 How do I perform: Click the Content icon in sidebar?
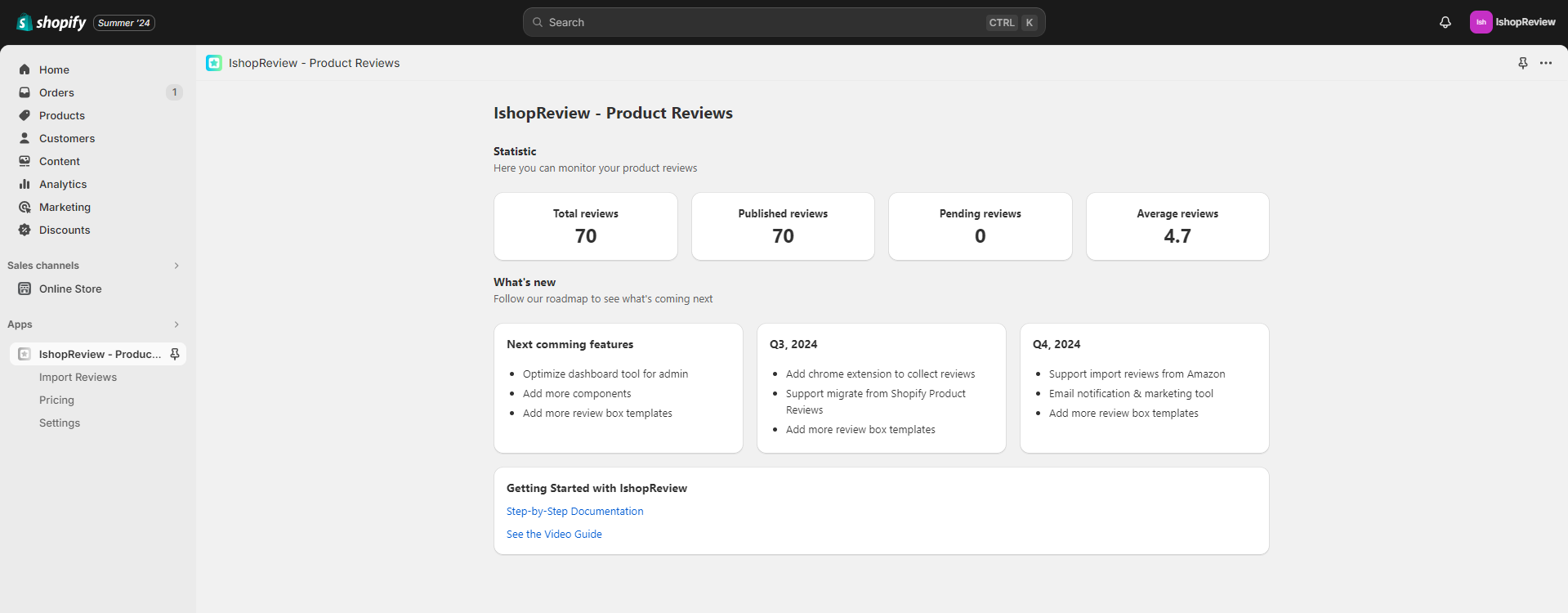pyautogui.click(x=25, y=161)
